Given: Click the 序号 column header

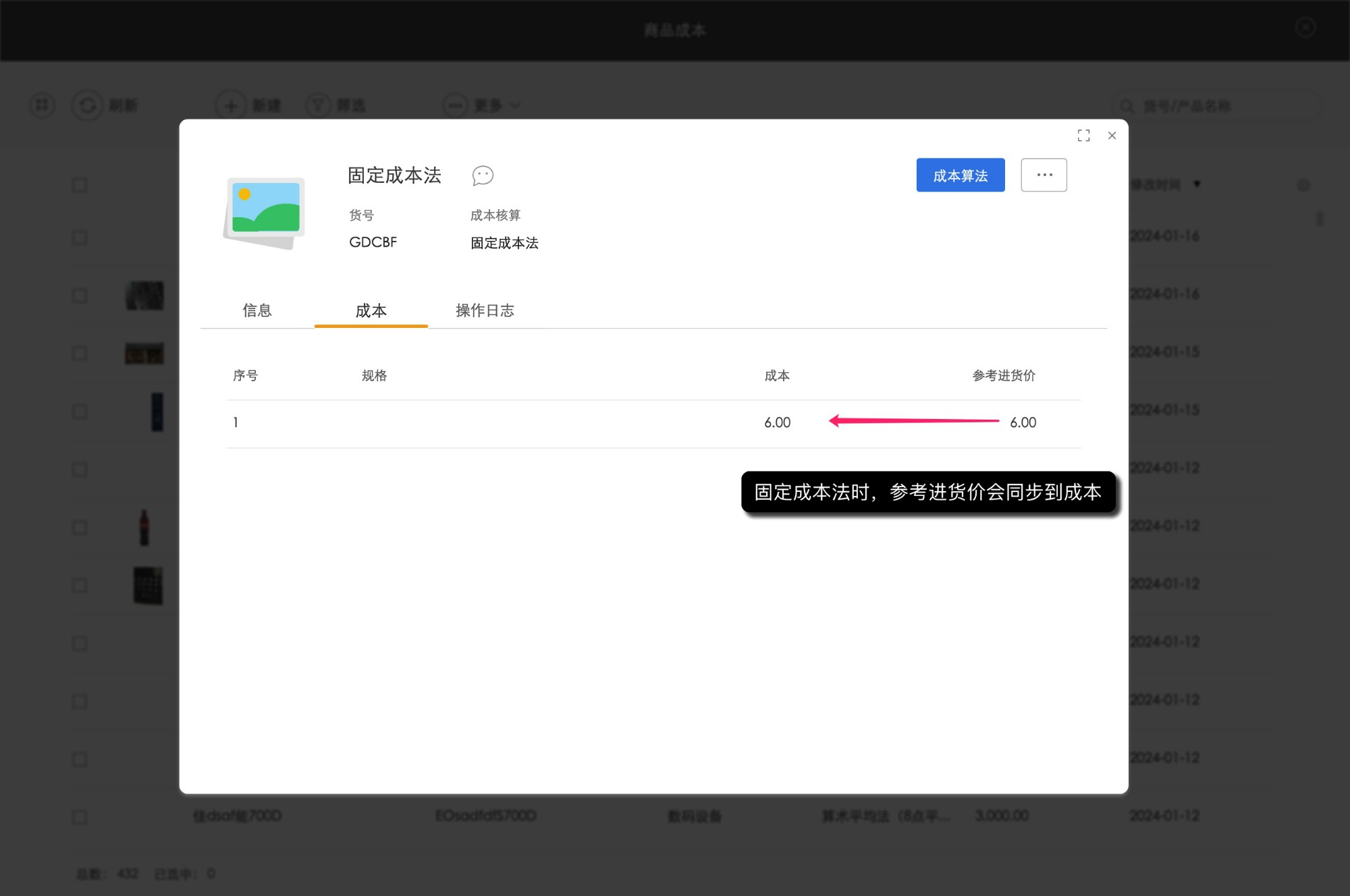Looking at the screenshot, I should [245, 376].
